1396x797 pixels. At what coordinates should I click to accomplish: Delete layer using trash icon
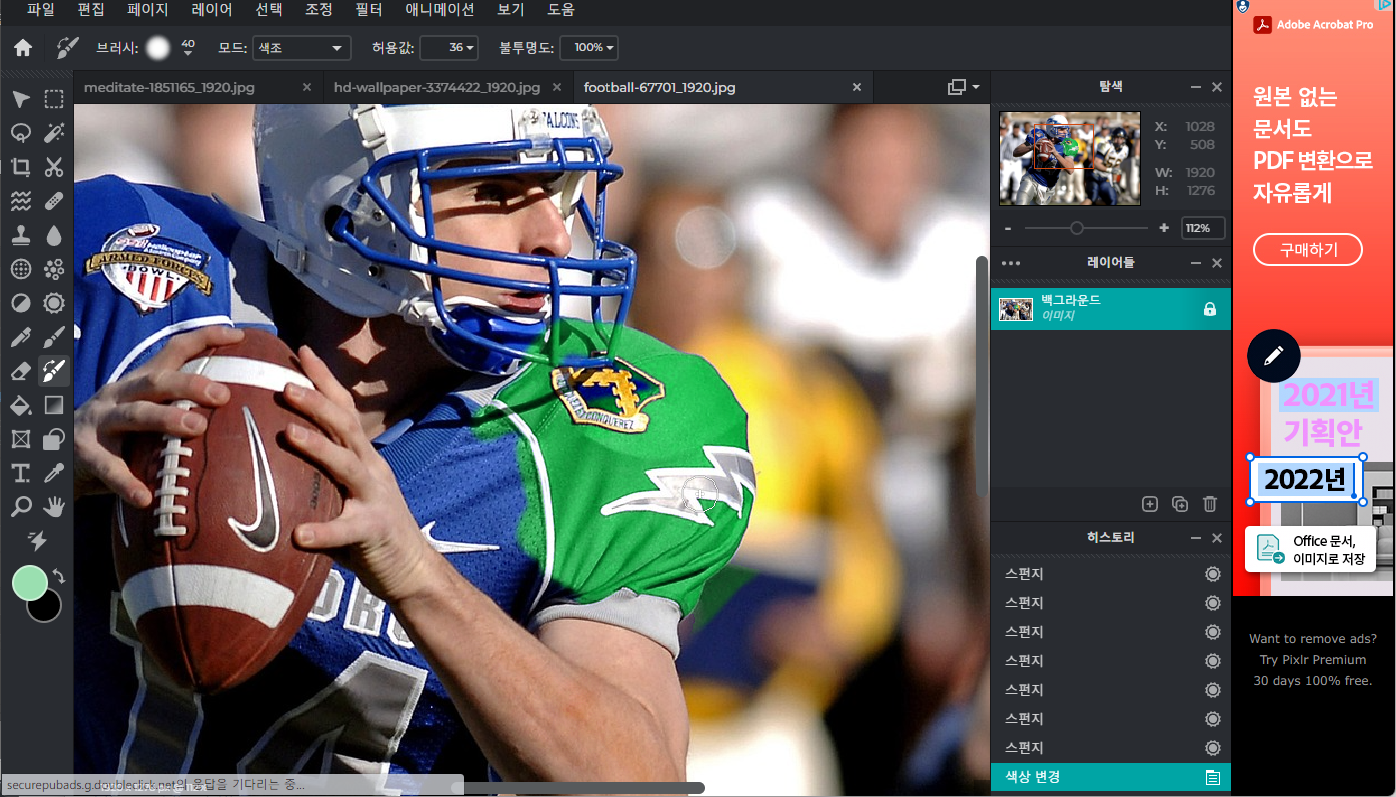click(1210, 504)
